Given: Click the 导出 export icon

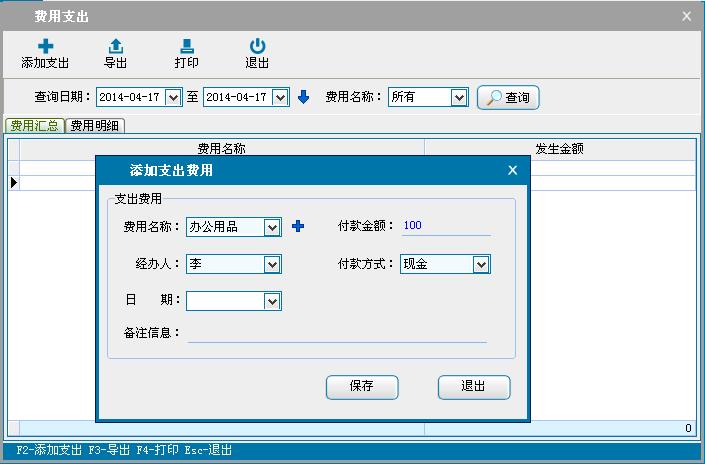Looking at the screenshot, I should pos(116,46).
